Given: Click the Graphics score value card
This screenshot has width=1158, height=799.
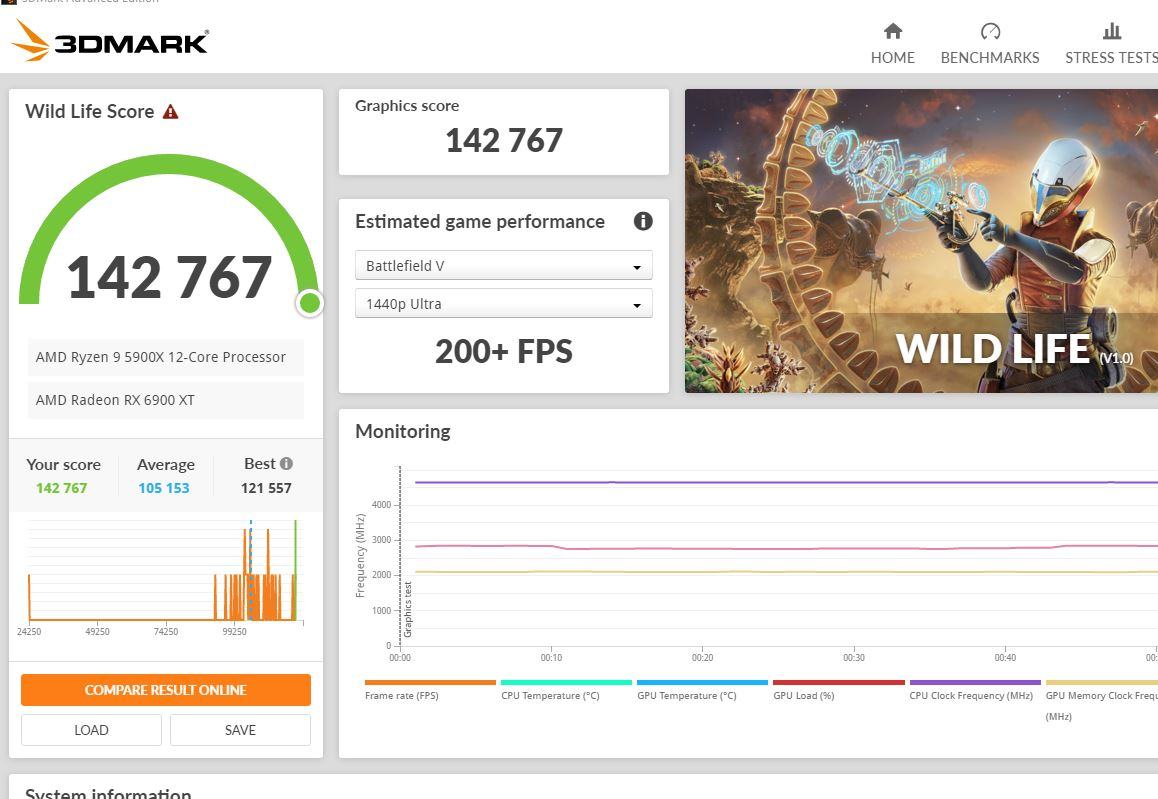Looking at the screenshot, I should point(504,132).
